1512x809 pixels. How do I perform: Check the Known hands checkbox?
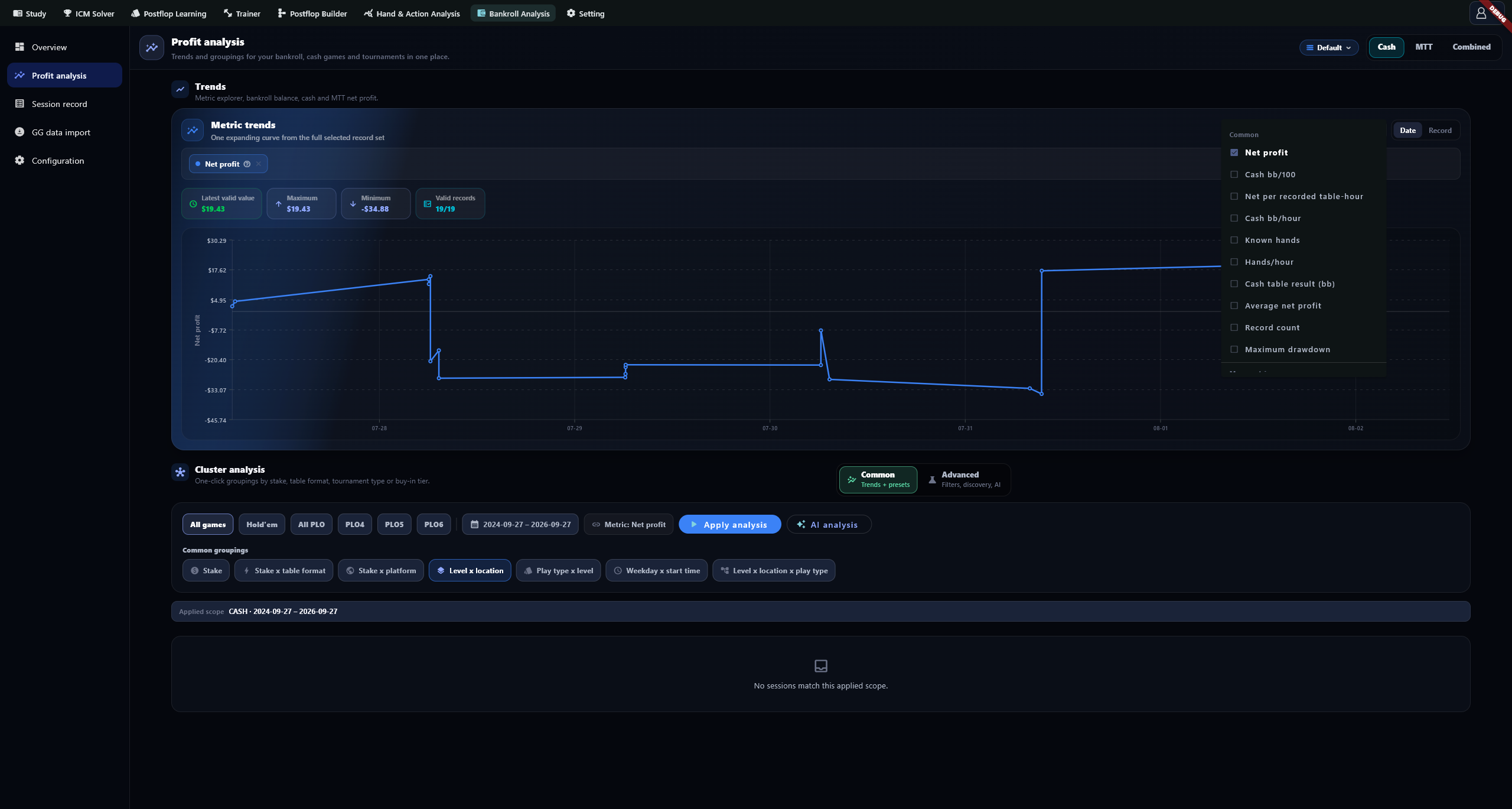[x=1234, y=240]
